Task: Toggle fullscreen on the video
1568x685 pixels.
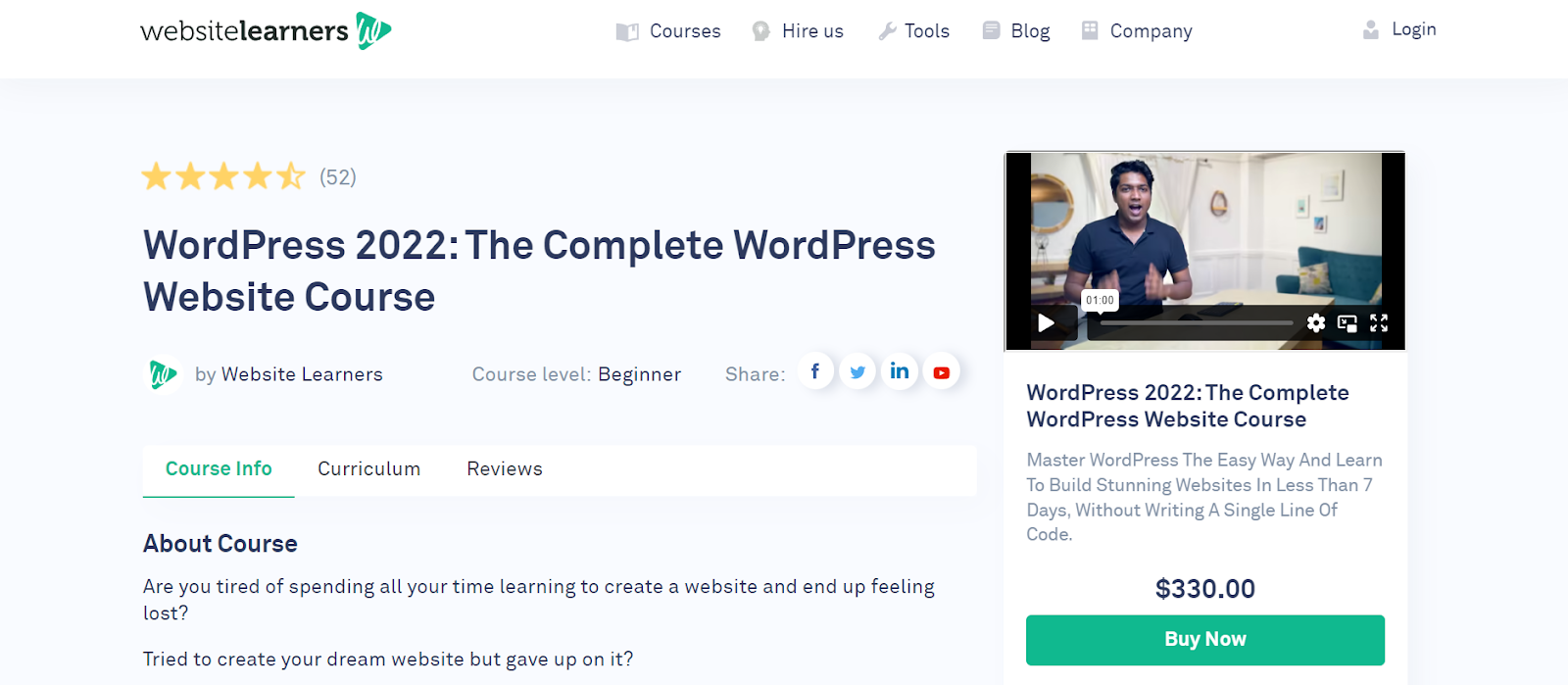Action: [1379, 322]
